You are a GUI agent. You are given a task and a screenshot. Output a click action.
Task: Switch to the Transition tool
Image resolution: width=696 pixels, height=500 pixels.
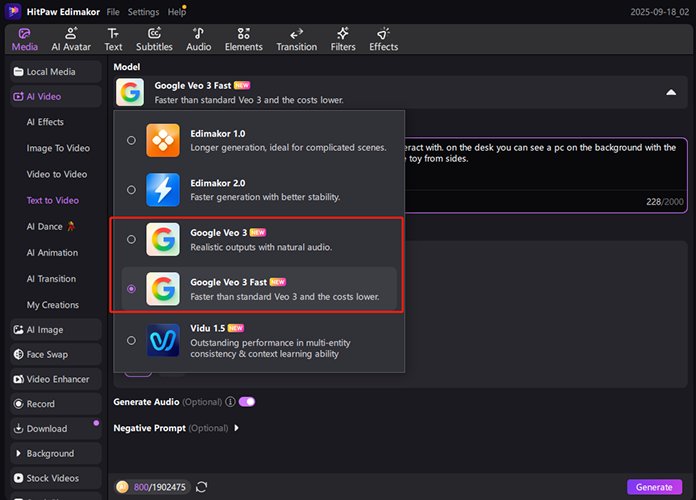[x=296, y=39]
